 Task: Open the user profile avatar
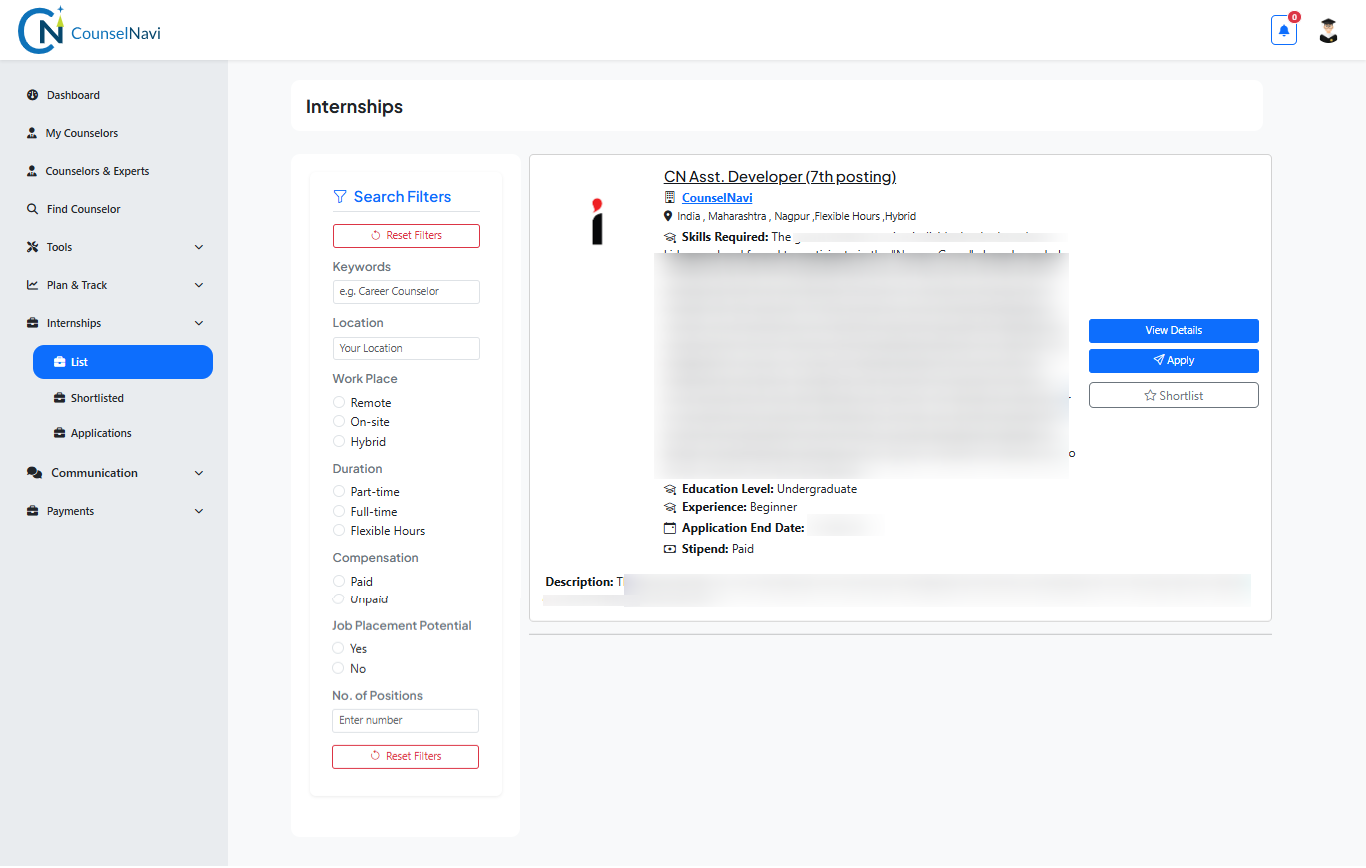click(x=1328, y=31)
